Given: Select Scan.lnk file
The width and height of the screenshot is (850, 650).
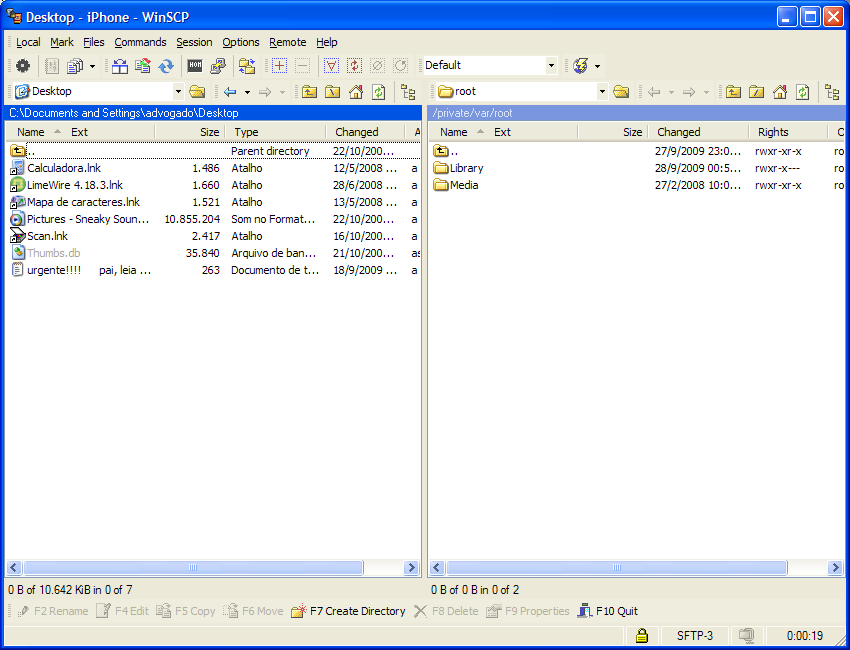Looking at the screenshot, I should pyautogui.click(x=47, y=236).
